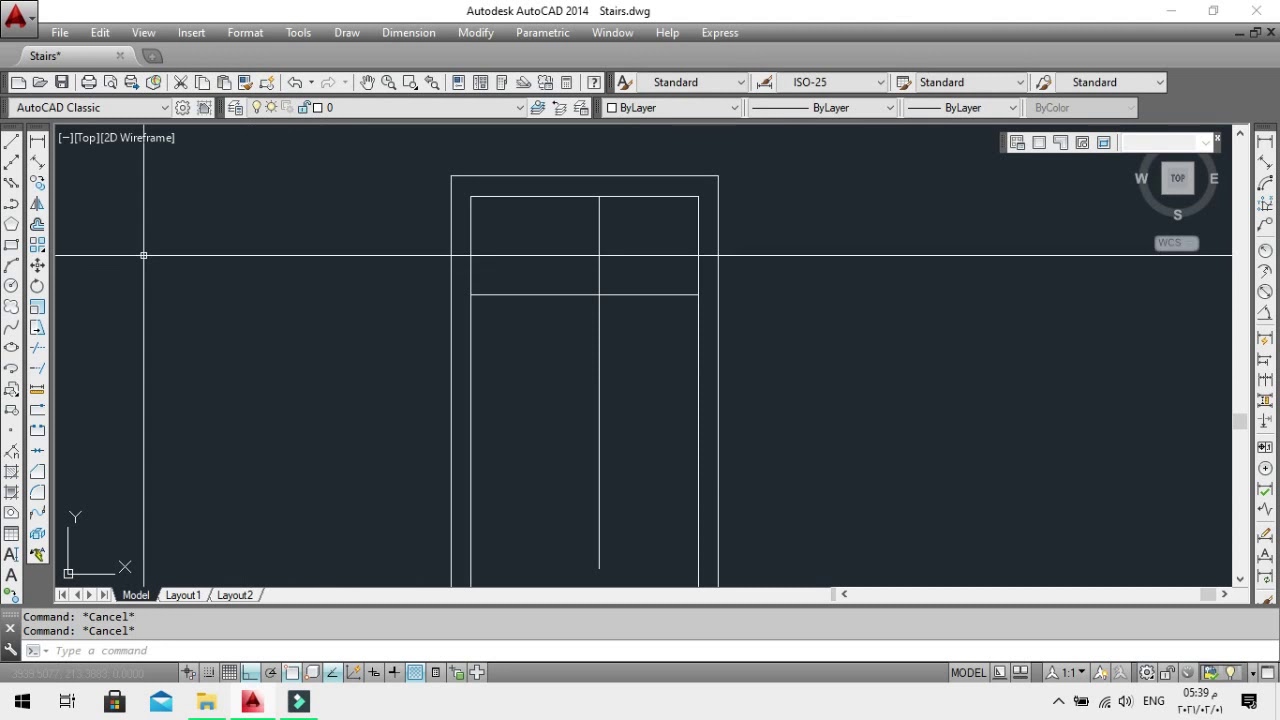Click the Plot printer icon
The height and width of the screenshot is (720, 1280).
pos(88,82)
